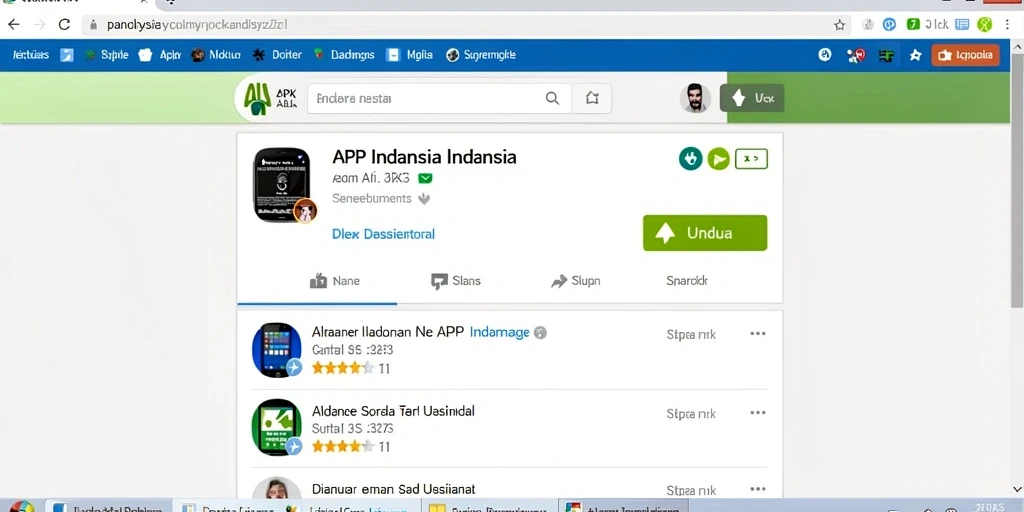Open the Dadmgns bookmark
The image size is (1024, 512).
tap(344, 55)
